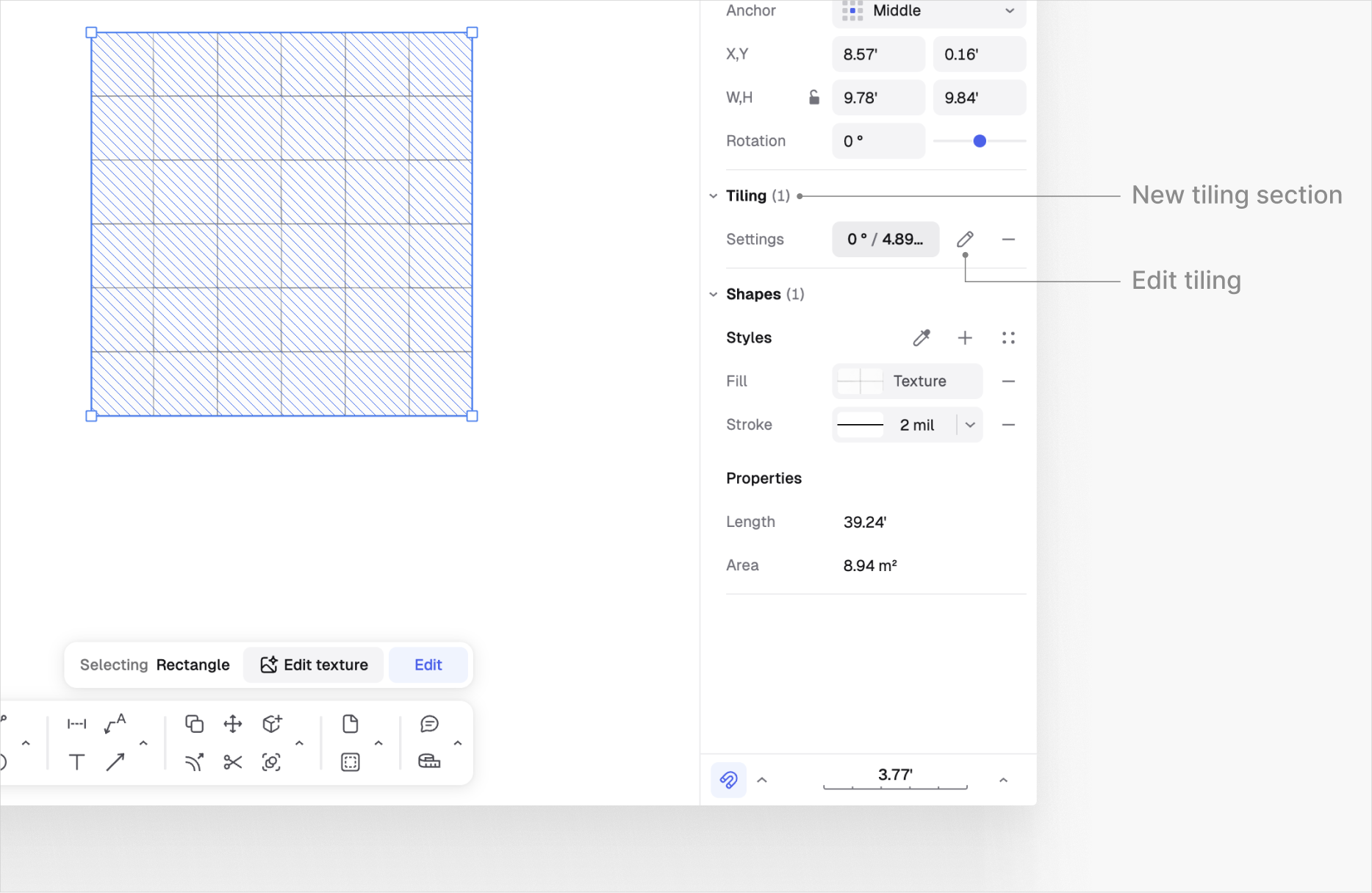
Task: Click the Rotation angle input field
Action: [878, 141]
